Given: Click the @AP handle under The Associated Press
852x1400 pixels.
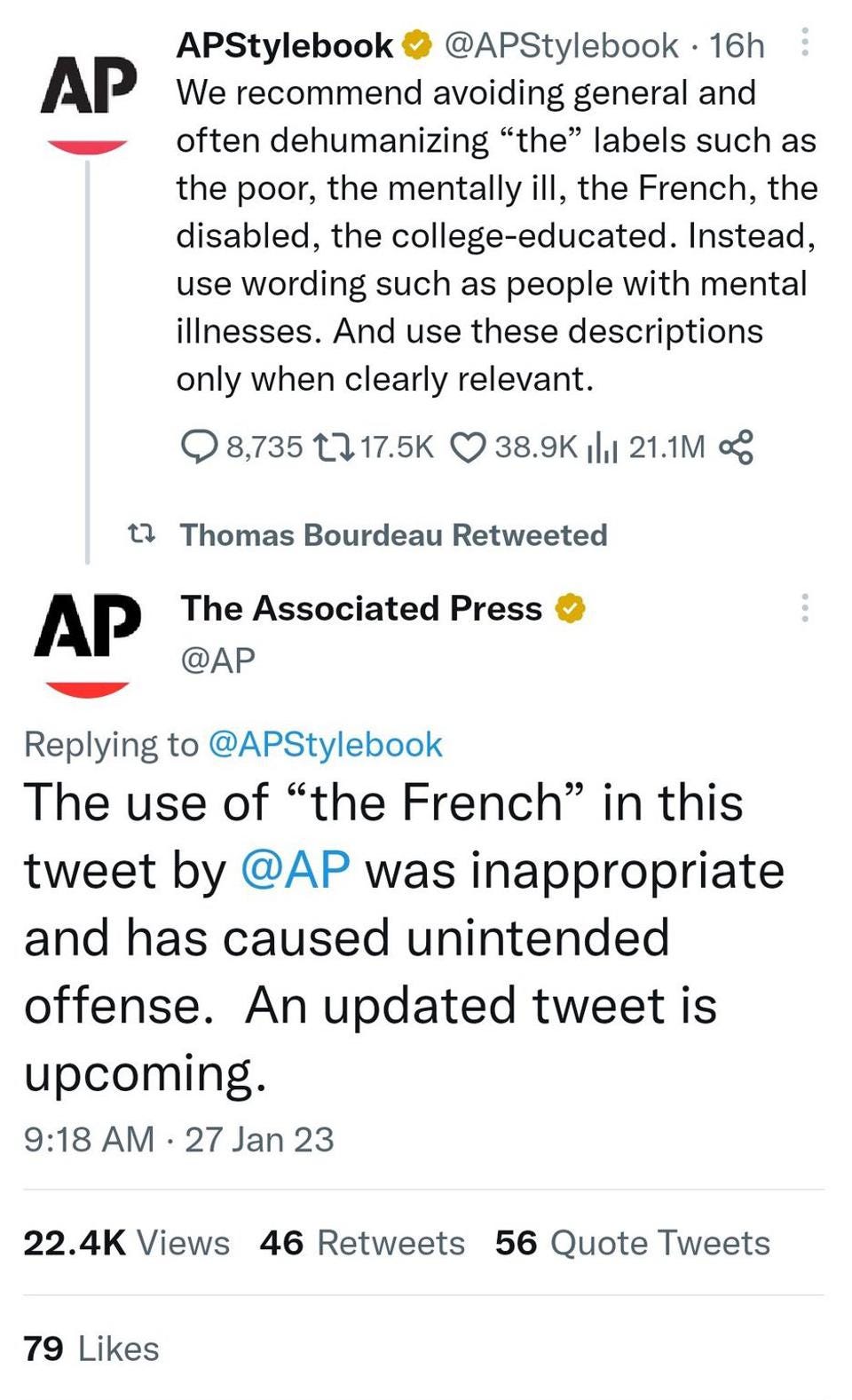Looking at the screenshot, I should click(217, 658).
